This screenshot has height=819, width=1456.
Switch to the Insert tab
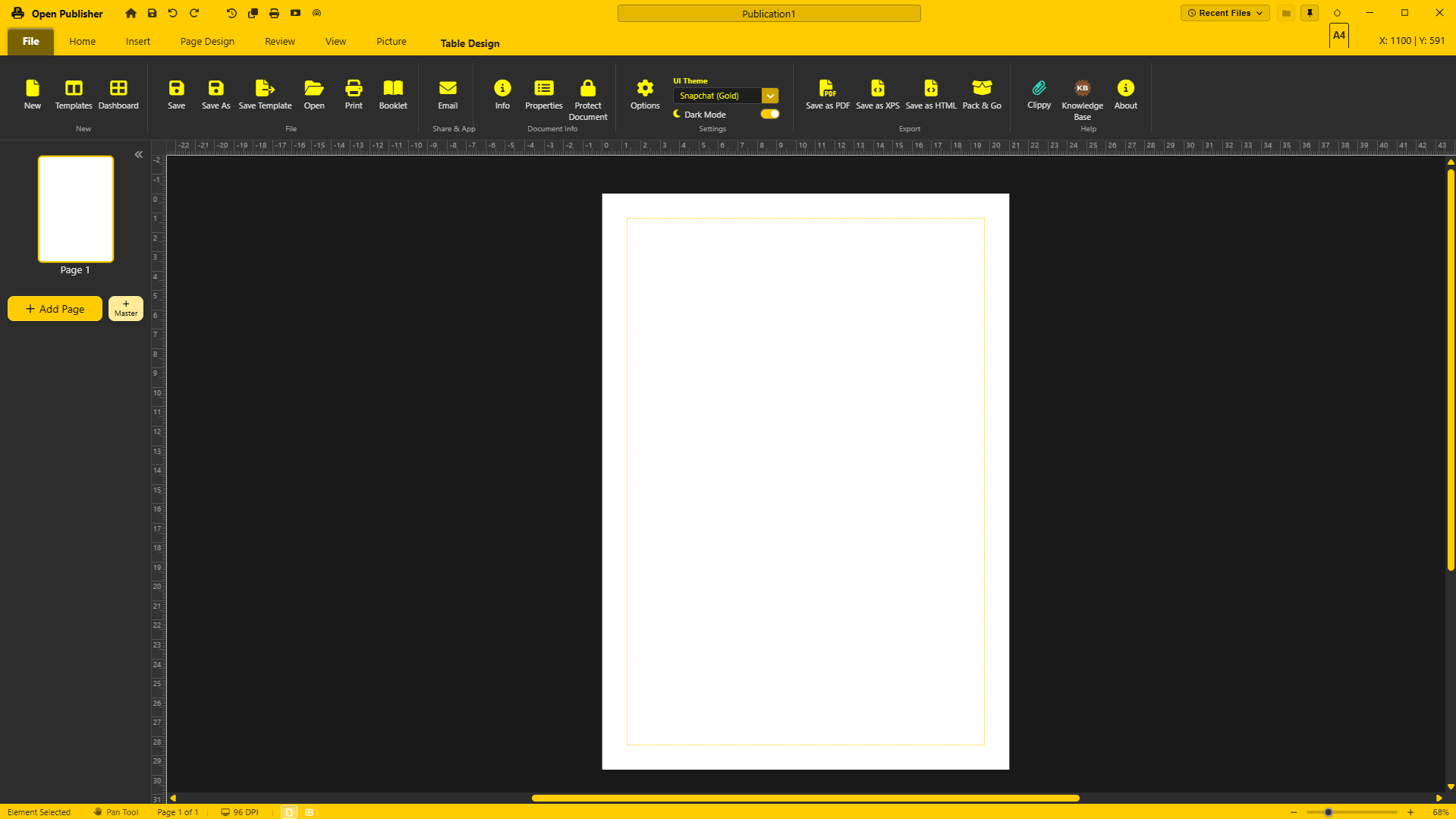pyautogui.click(x=138, y=42)
